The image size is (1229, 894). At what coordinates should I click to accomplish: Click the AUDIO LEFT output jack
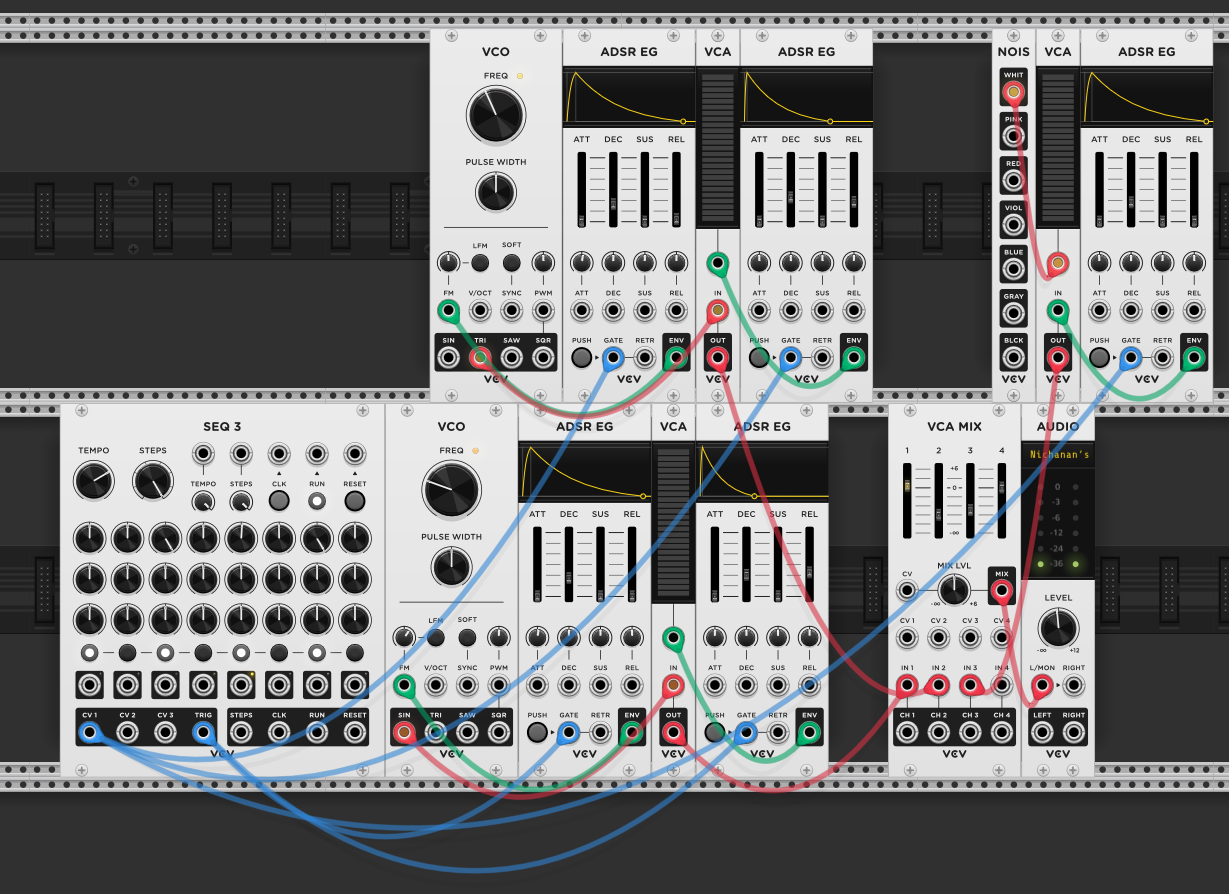pyautogui.click(x=1042, y=733)
